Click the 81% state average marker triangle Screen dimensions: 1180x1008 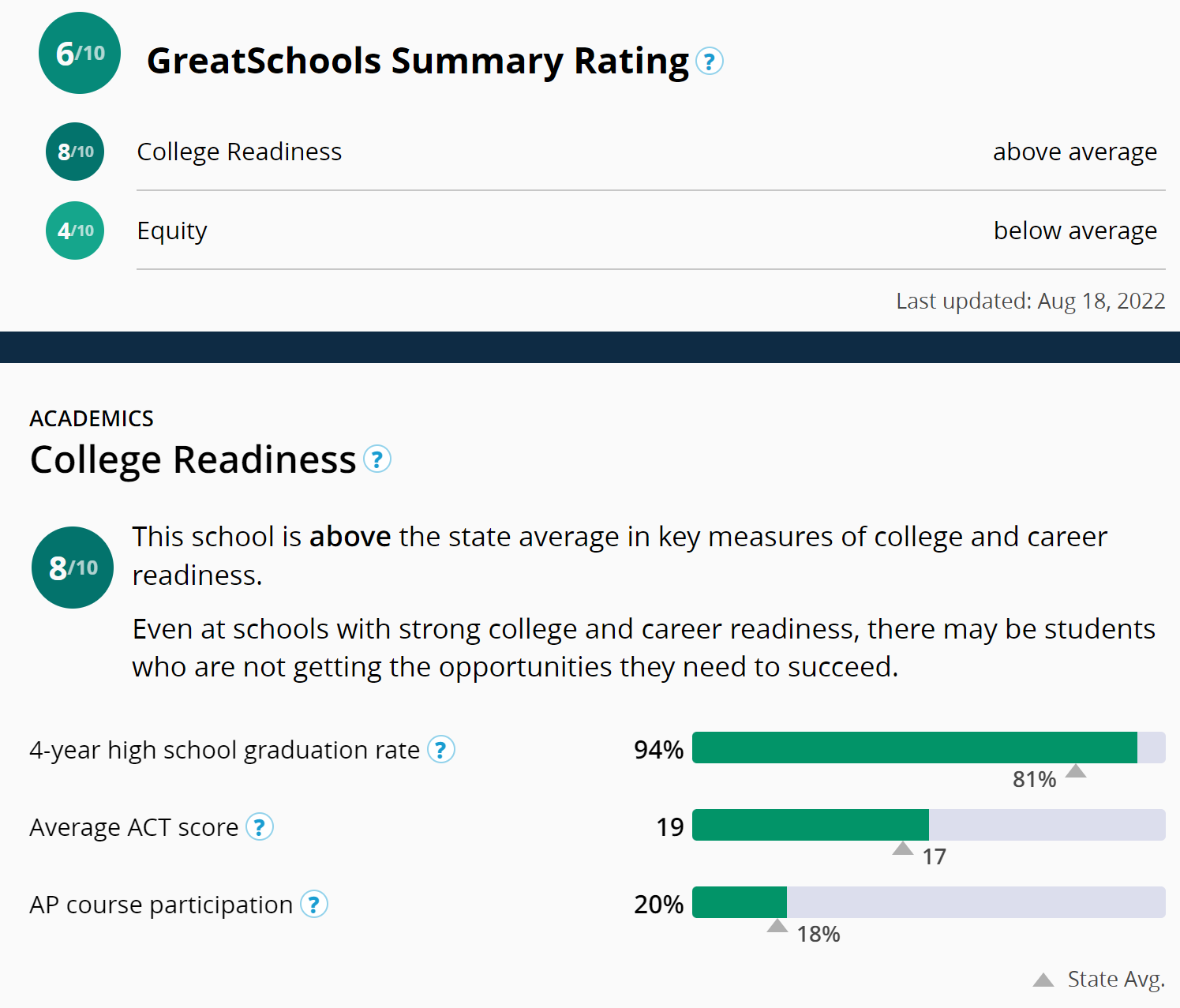pos(1075,771)
